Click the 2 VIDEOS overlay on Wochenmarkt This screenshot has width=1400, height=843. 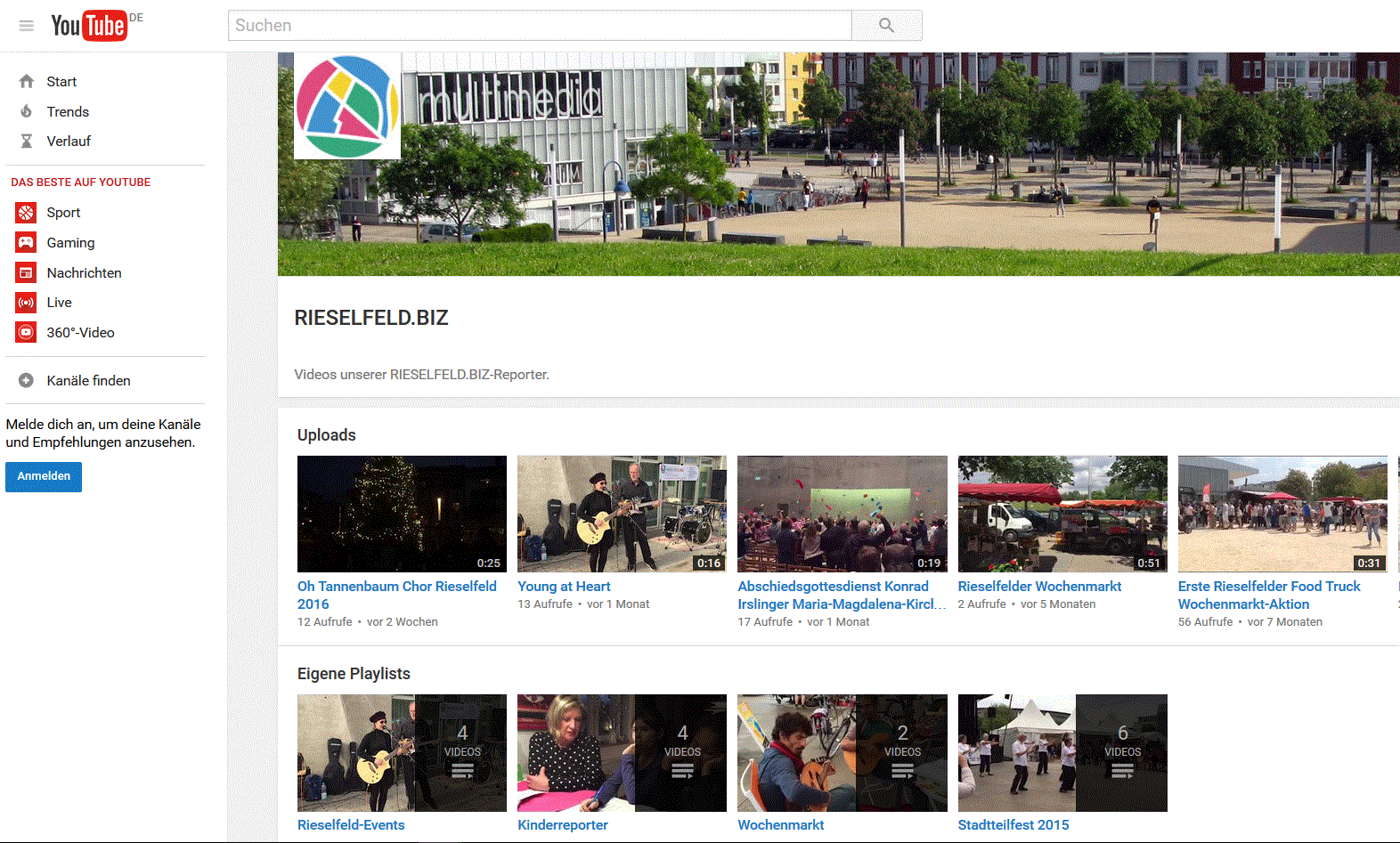click(902, 753)
